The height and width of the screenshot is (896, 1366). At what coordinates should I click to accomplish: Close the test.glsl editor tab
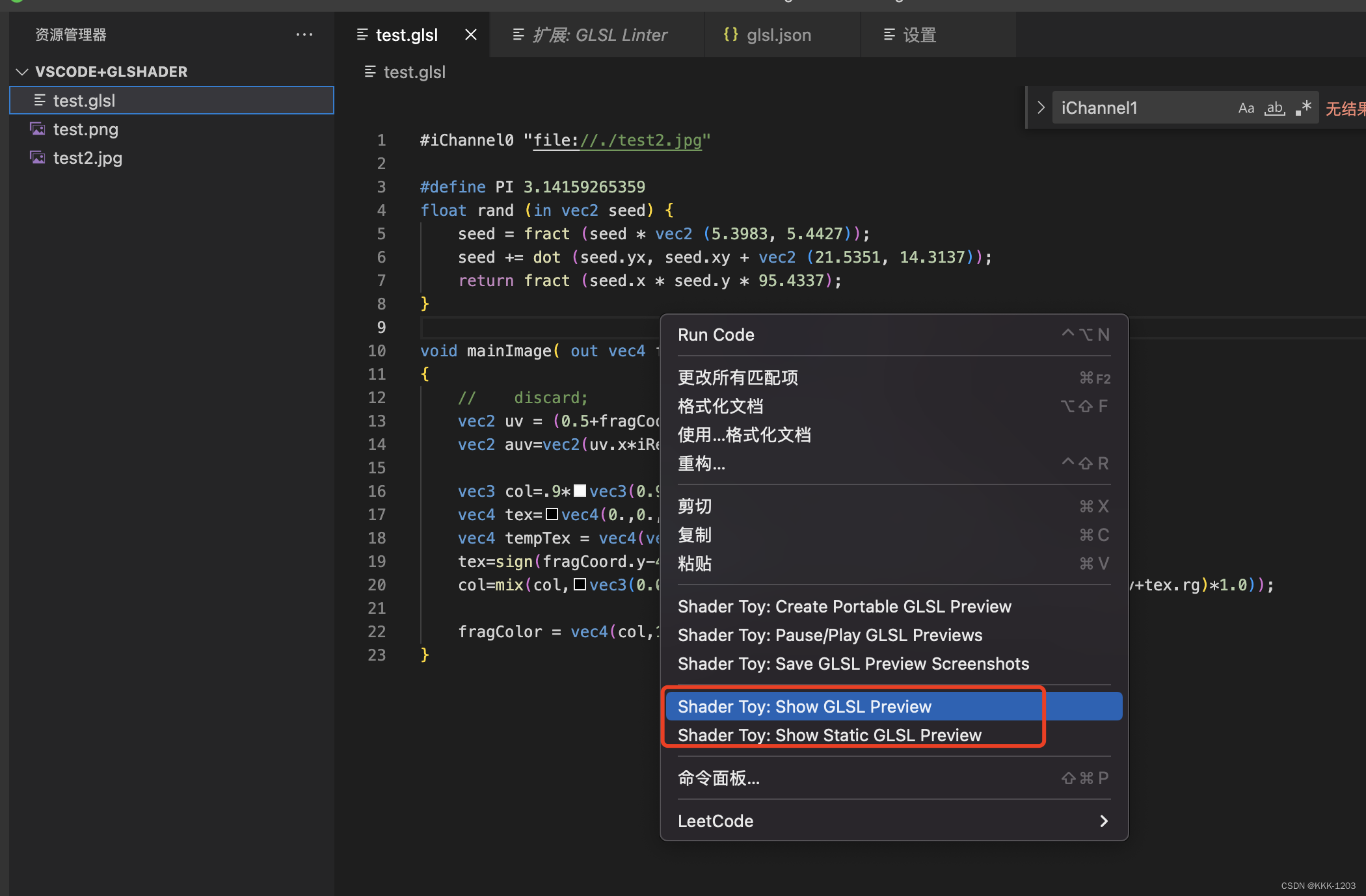pos(471,34)
